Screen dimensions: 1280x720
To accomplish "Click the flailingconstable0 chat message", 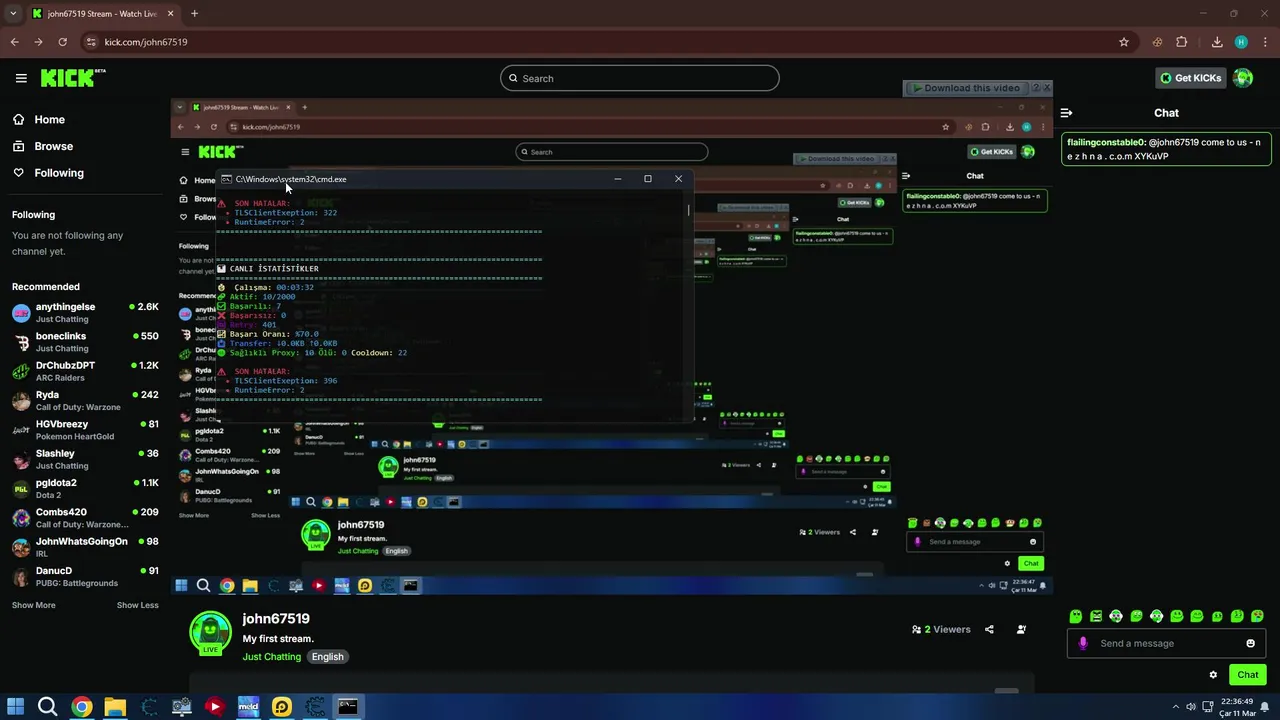I will click(1165, 149).
